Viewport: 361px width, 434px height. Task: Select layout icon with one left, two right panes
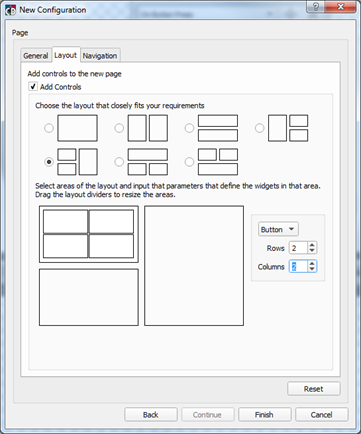(x=288, y=128)
